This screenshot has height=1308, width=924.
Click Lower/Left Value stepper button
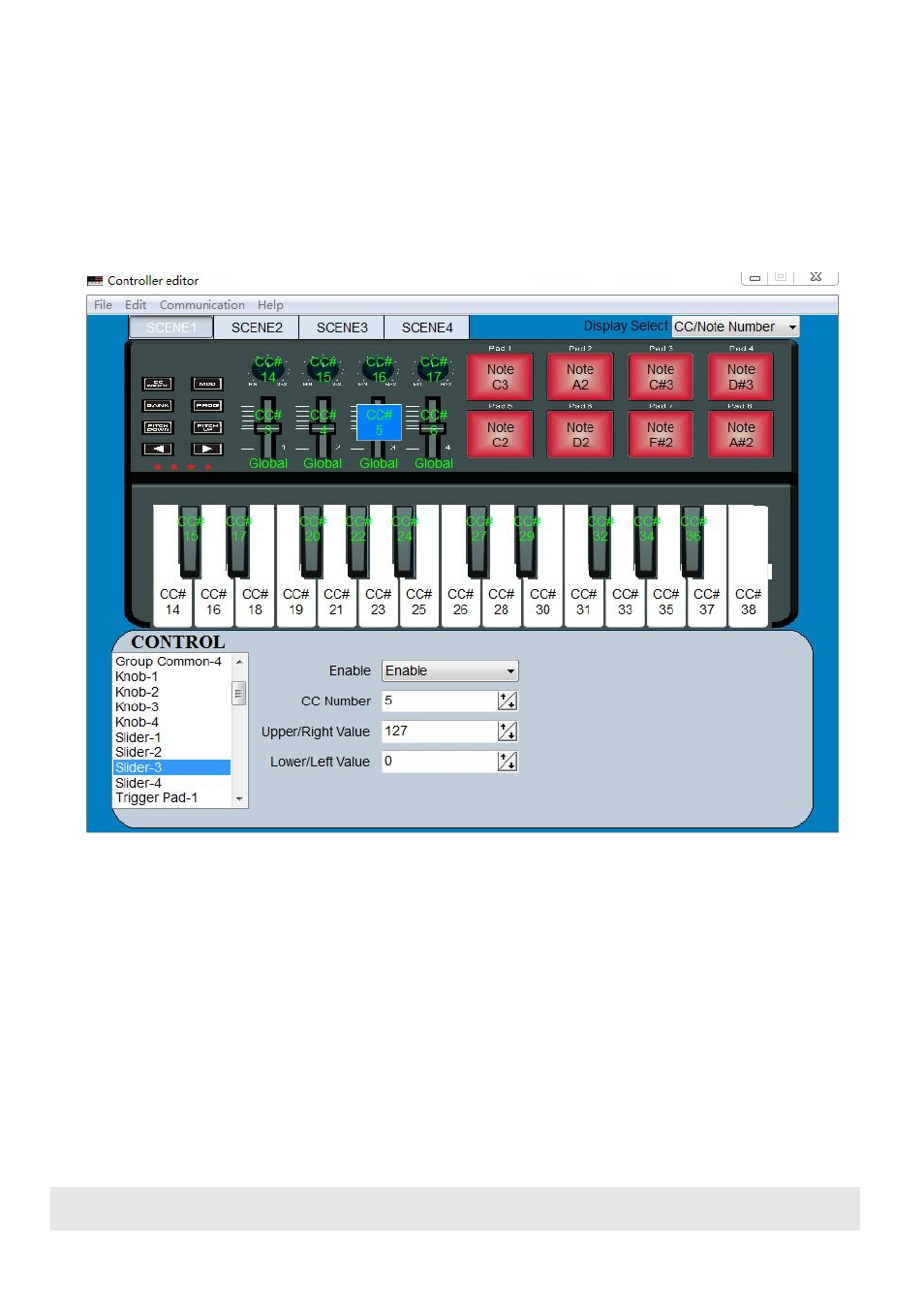(508, 762)
